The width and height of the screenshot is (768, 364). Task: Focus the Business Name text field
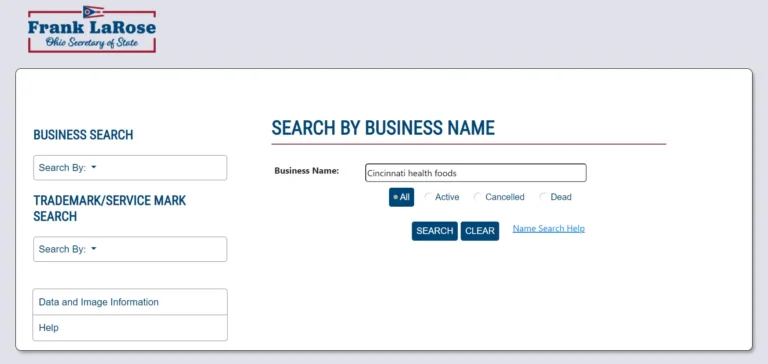click(x=475, y=172)
